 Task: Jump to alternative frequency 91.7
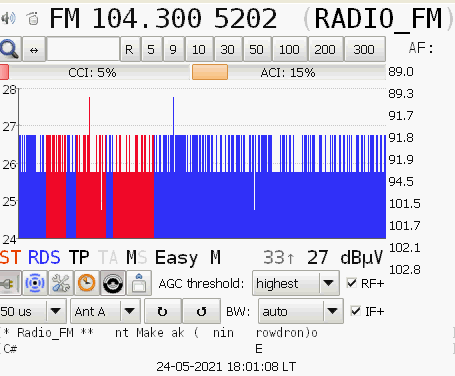point(401,116)
